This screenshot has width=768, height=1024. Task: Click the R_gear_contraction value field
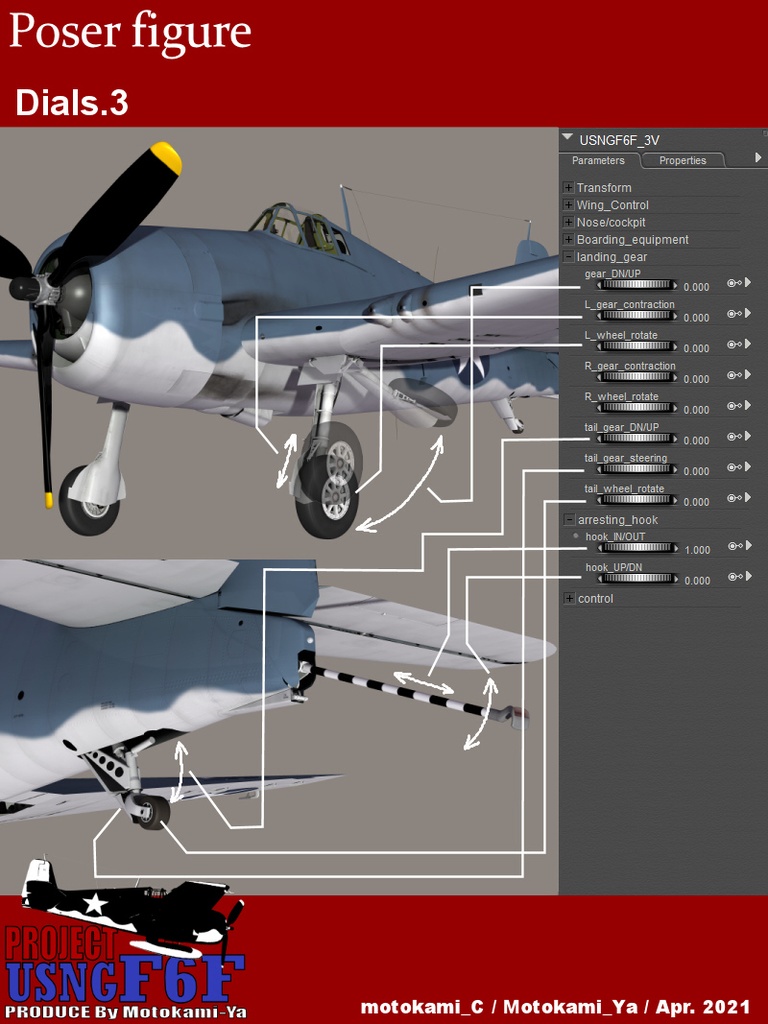[x=696, y=379]
